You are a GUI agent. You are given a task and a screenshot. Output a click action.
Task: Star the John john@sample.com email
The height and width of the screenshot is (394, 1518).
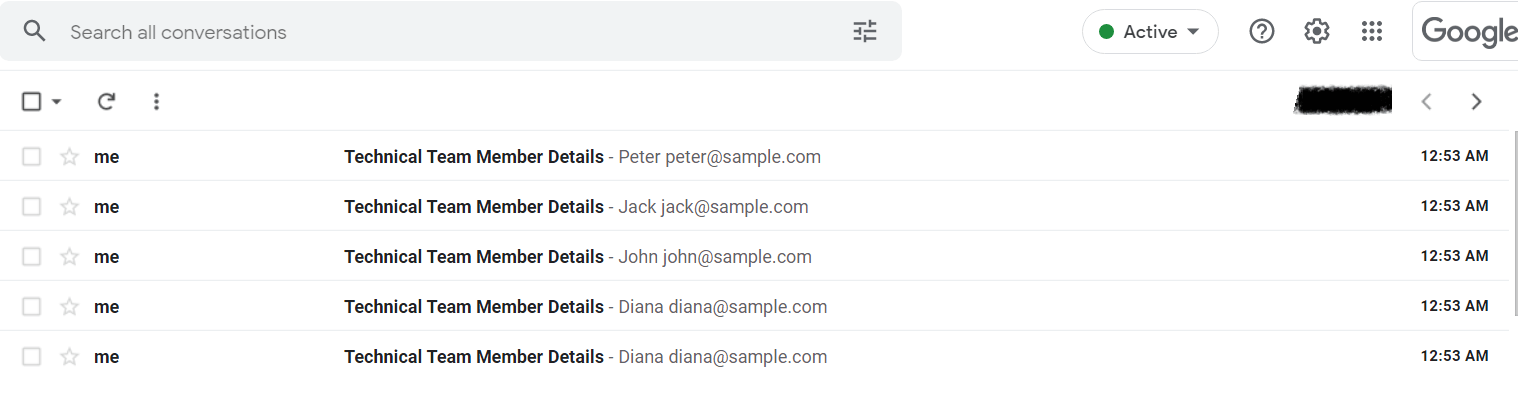coord(69,256)
